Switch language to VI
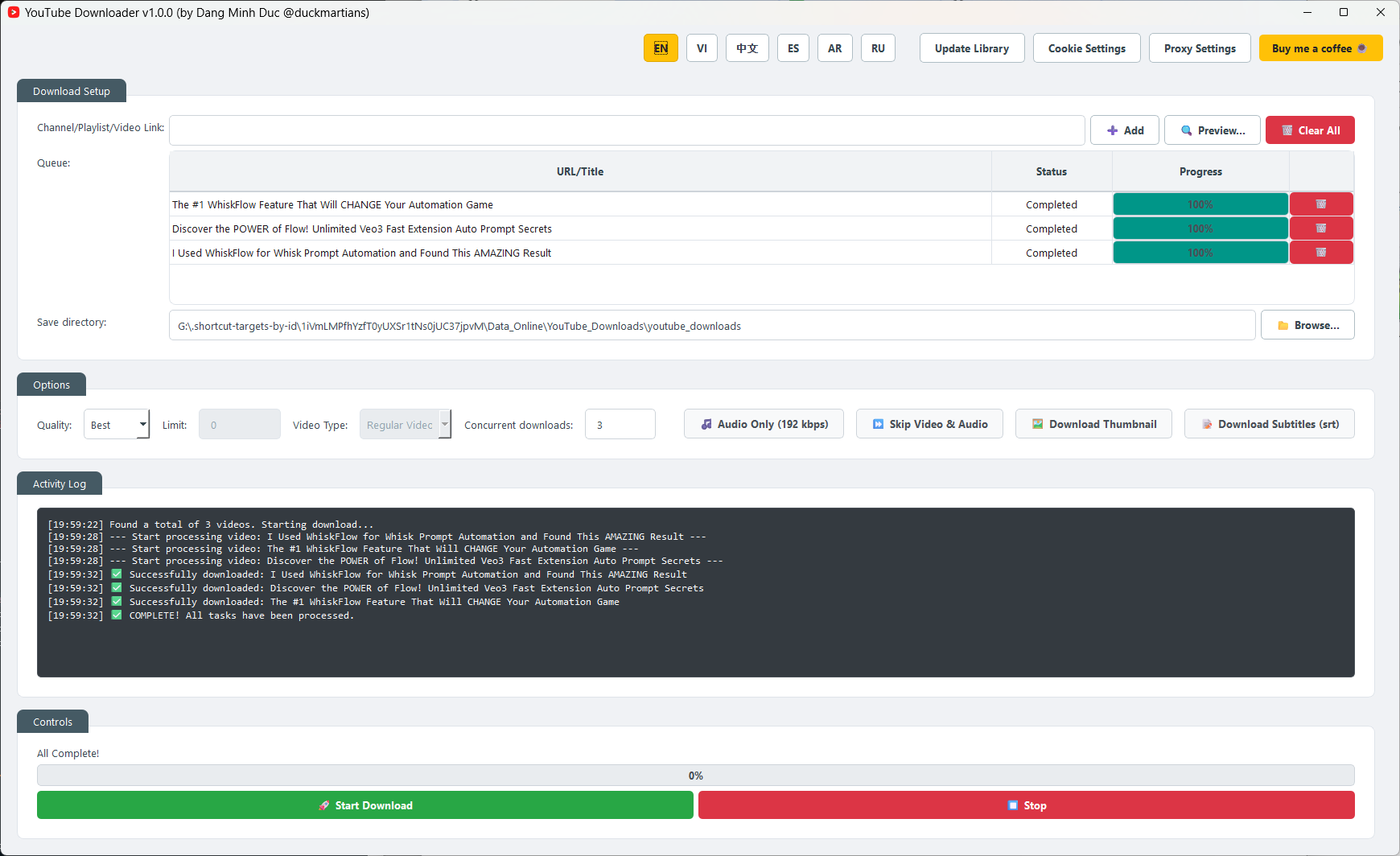The image size is (1400, 856). 702,48
